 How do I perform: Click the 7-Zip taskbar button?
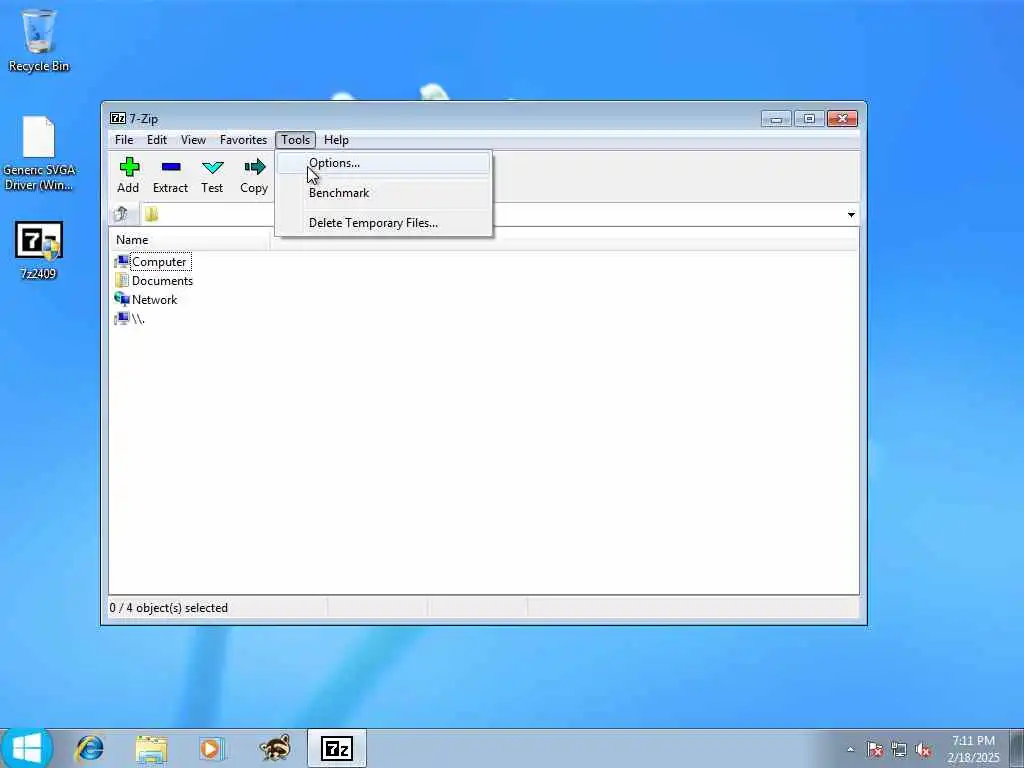(x=337, y=748)
